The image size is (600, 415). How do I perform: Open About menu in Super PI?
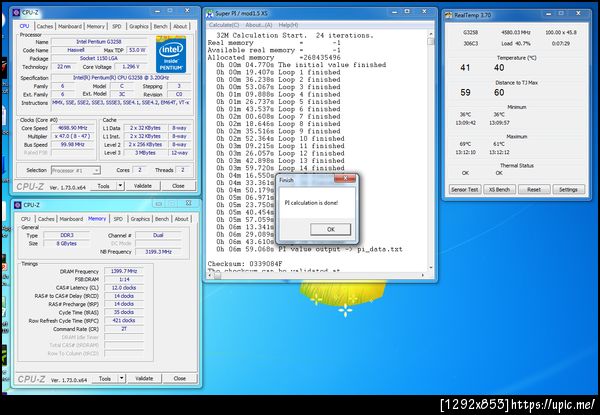point(259,25)
